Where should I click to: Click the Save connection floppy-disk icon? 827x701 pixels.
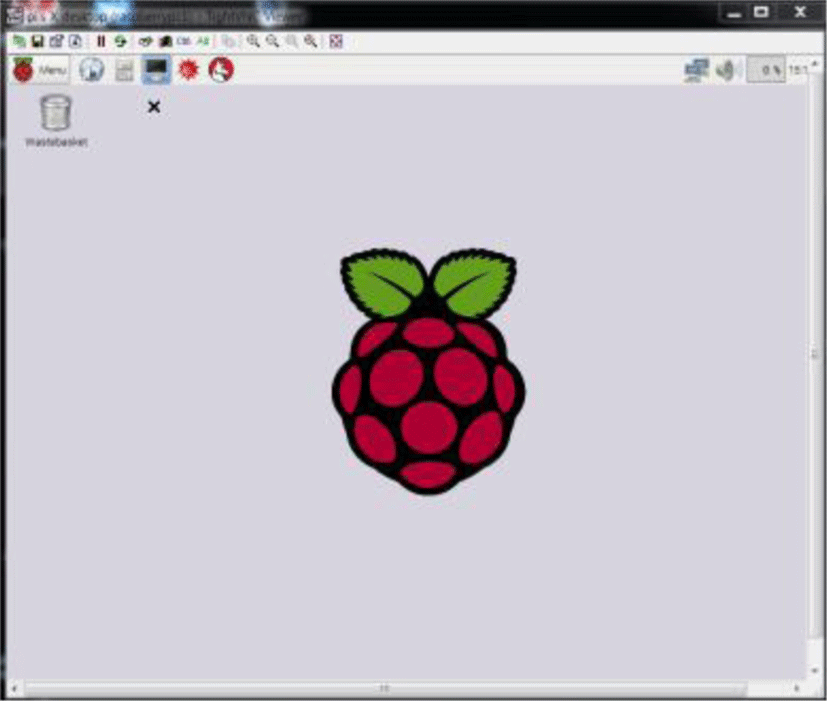click(37, 41)
